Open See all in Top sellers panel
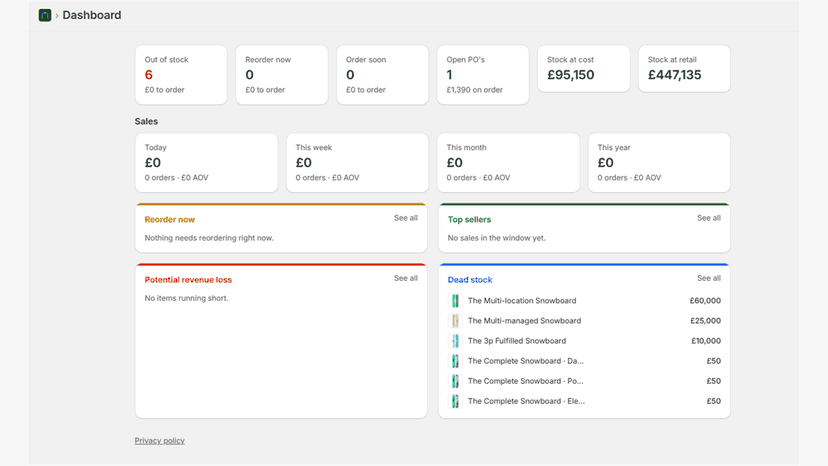Viewport: 828px width, 466px height. click(x=709, y=218)
